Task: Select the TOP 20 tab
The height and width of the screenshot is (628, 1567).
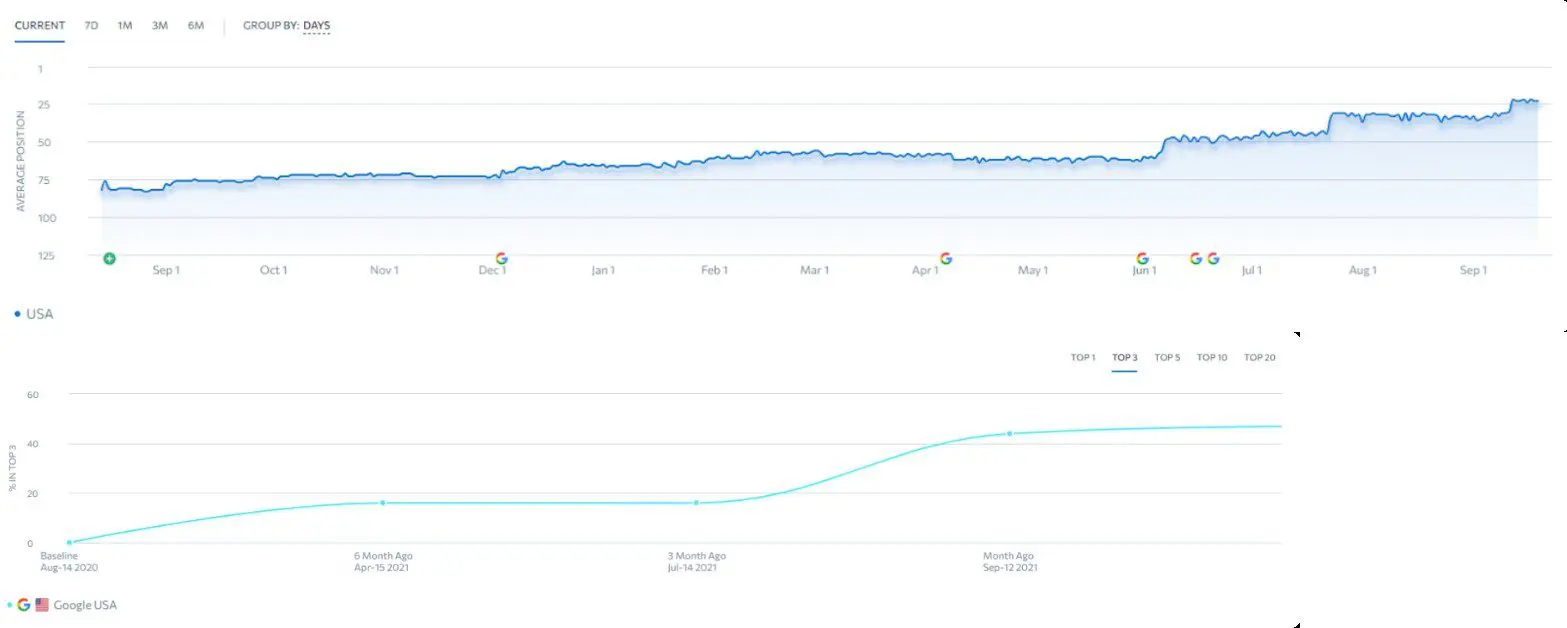Action: click(x=1260, y=357)
